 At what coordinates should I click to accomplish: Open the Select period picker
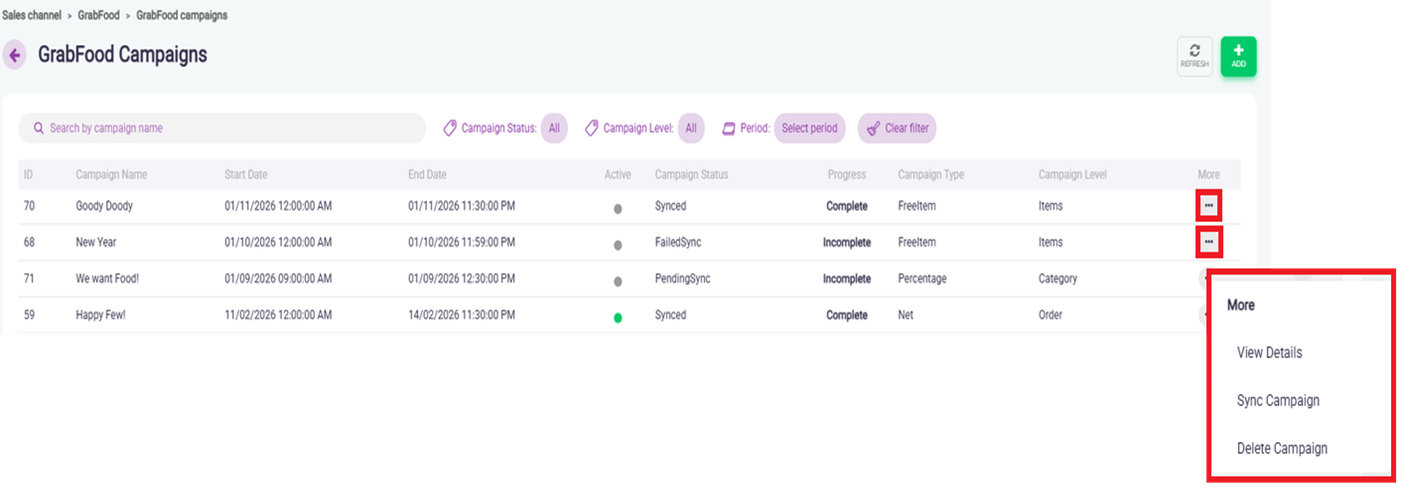[809, 129]
